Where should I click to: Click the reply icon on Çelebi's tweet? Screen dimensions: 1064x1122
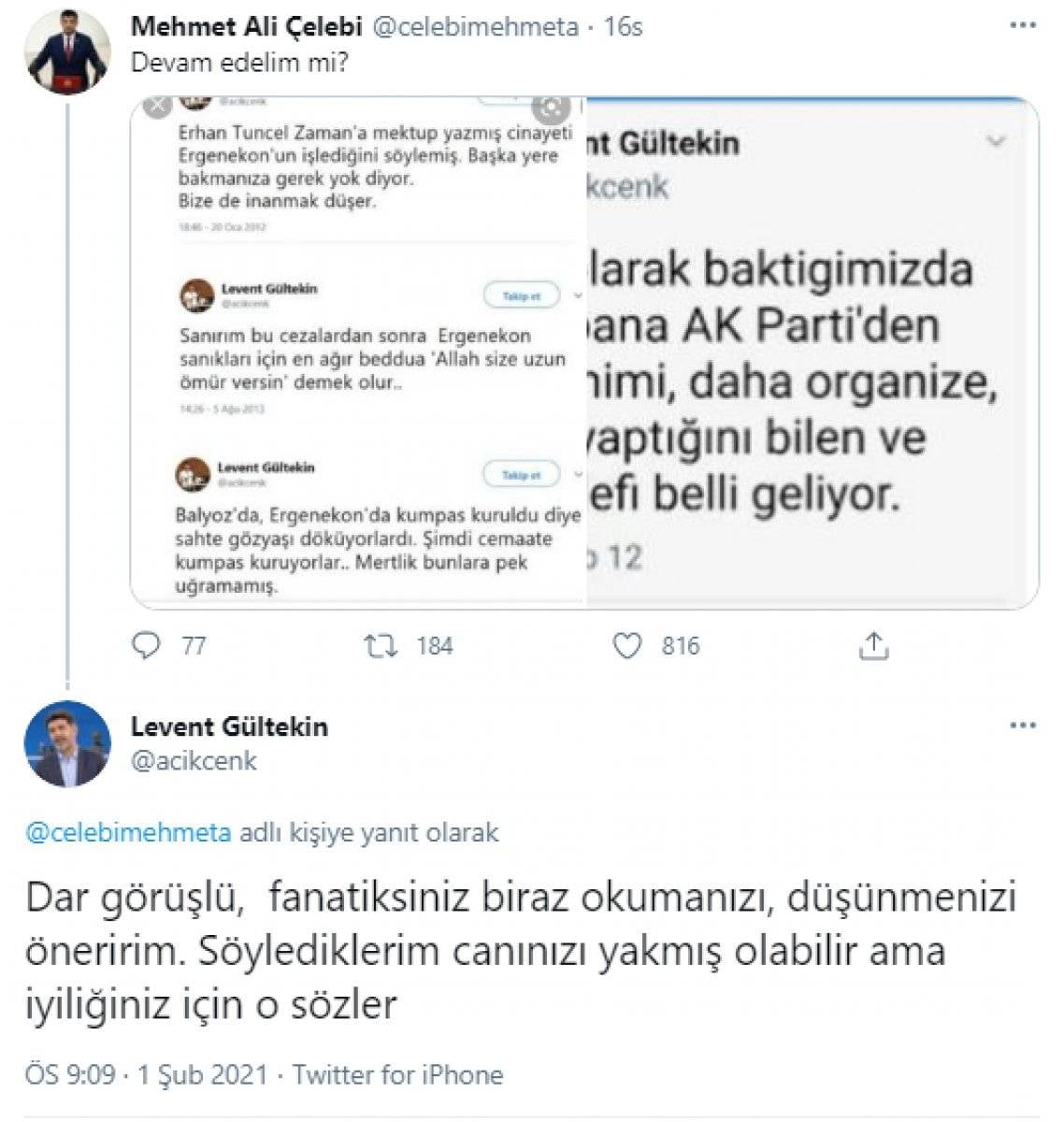148,644
